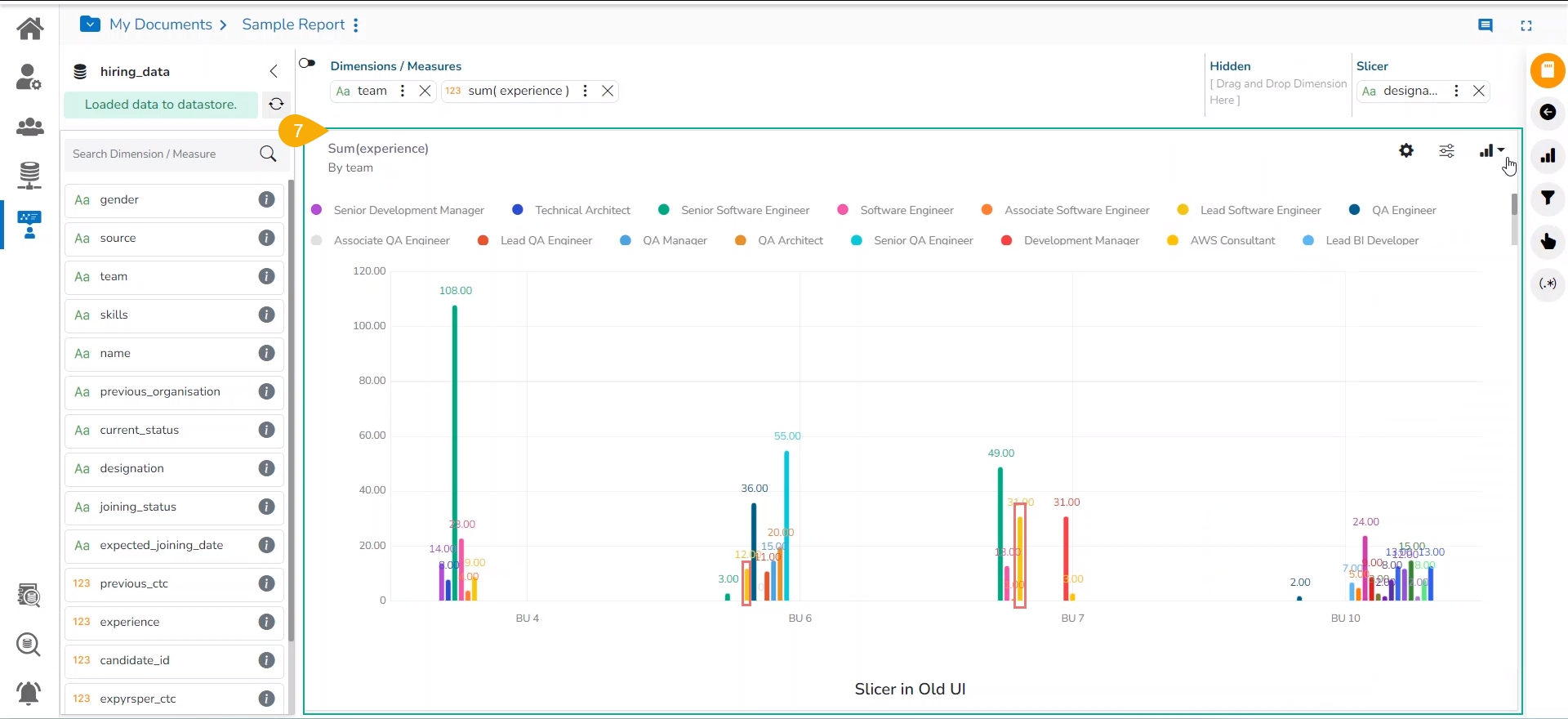Click Search Dimension / Measure field

point(163,154)
